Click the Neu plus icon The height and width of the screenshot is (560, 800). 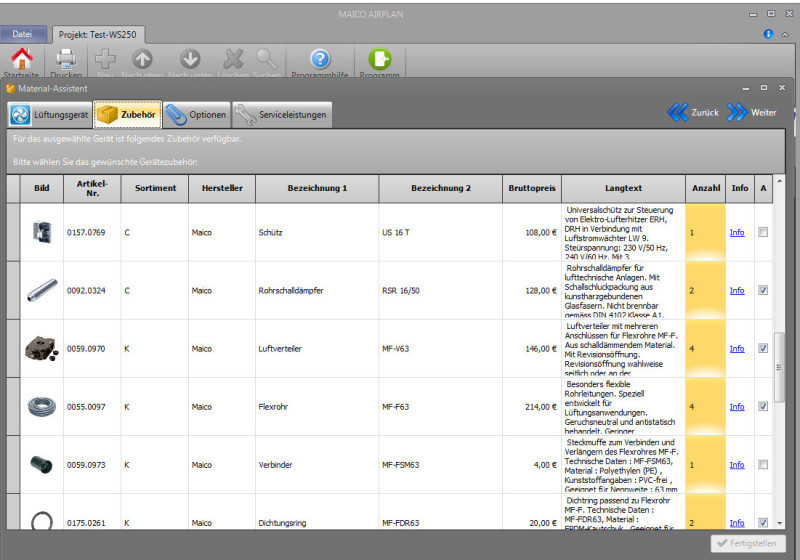click(105, 59)
